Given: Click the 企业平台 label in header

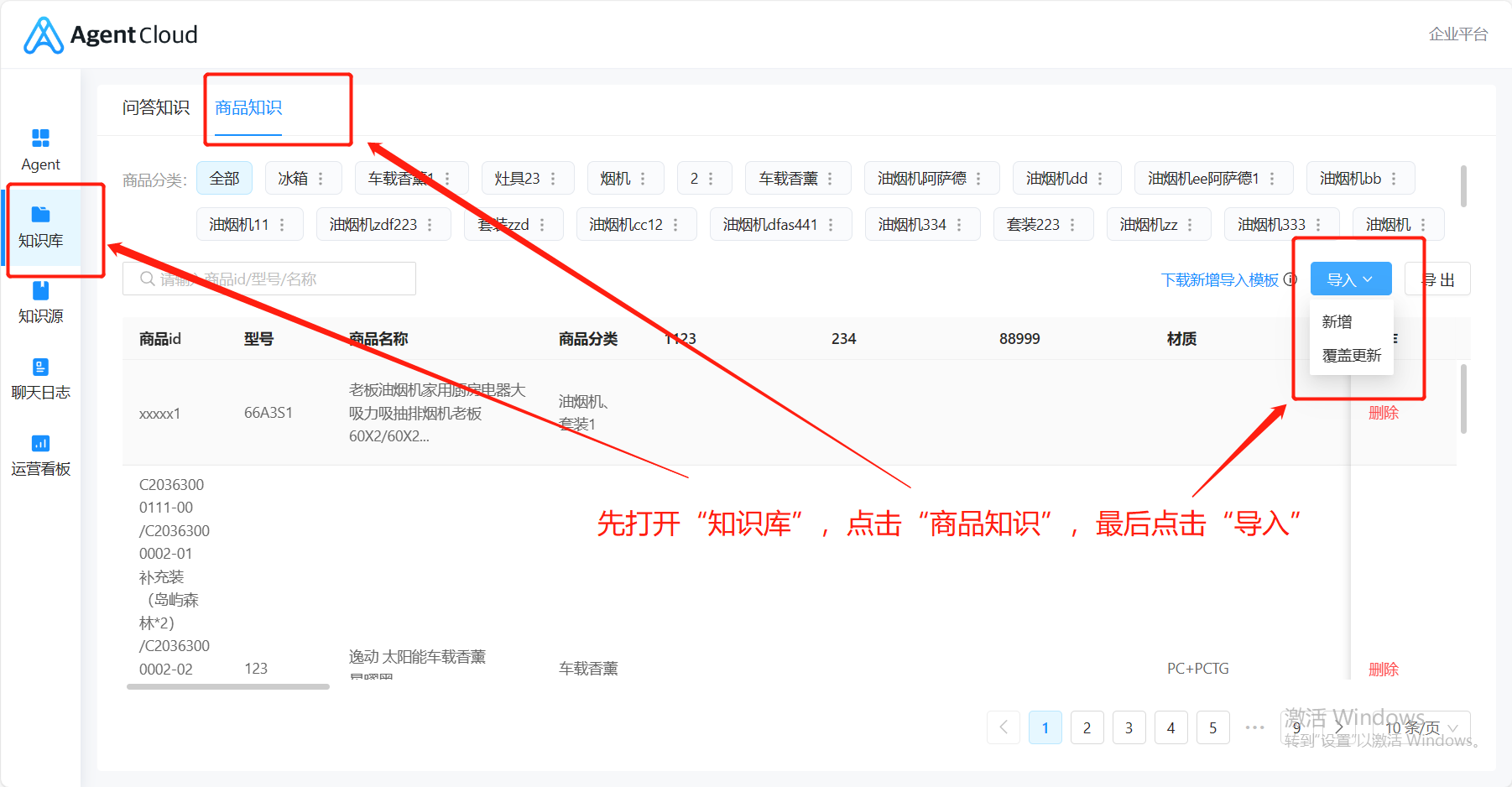Looking at the screenshot, I should 1458,34.
